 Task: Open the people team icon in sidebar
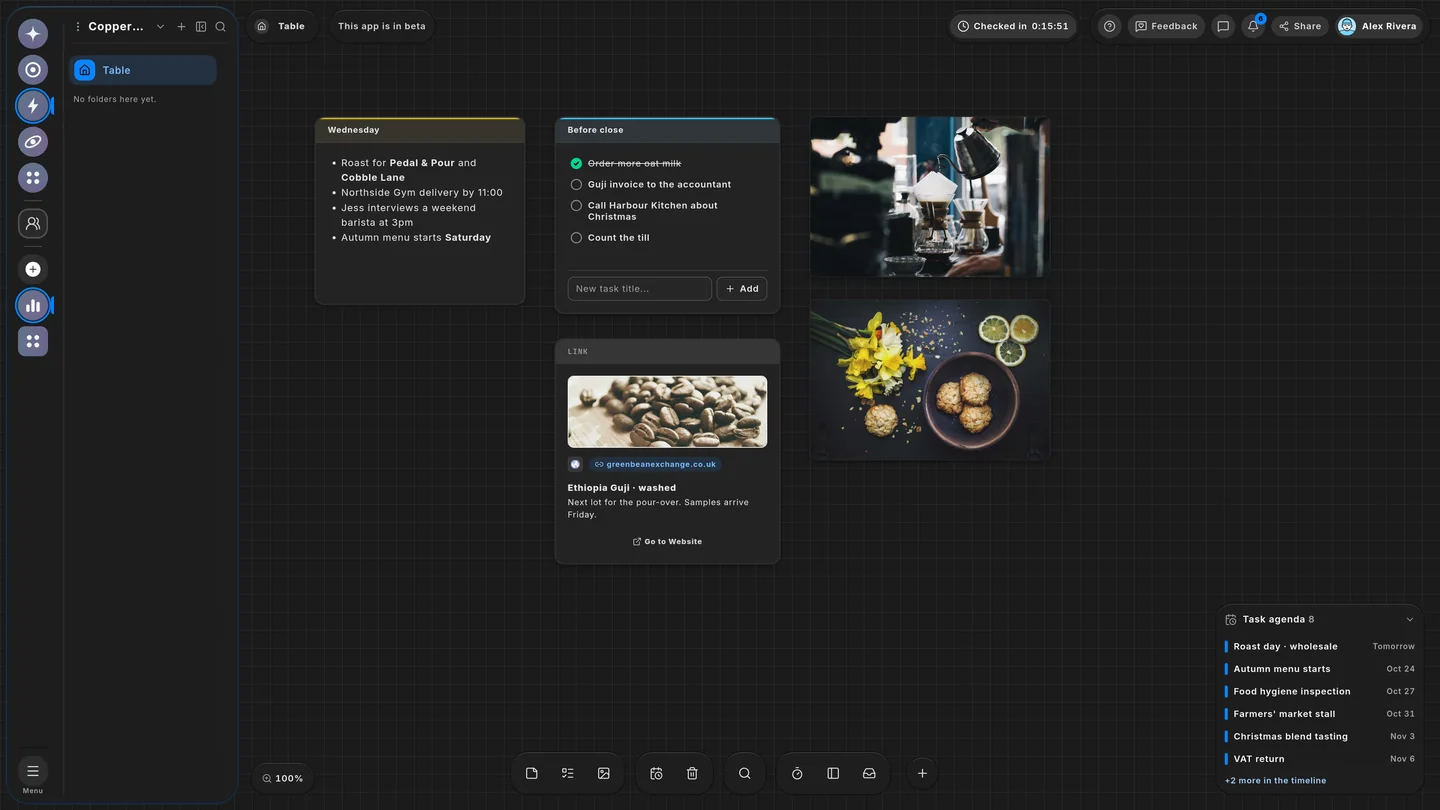pyautogui.click(x=33, y=224)
